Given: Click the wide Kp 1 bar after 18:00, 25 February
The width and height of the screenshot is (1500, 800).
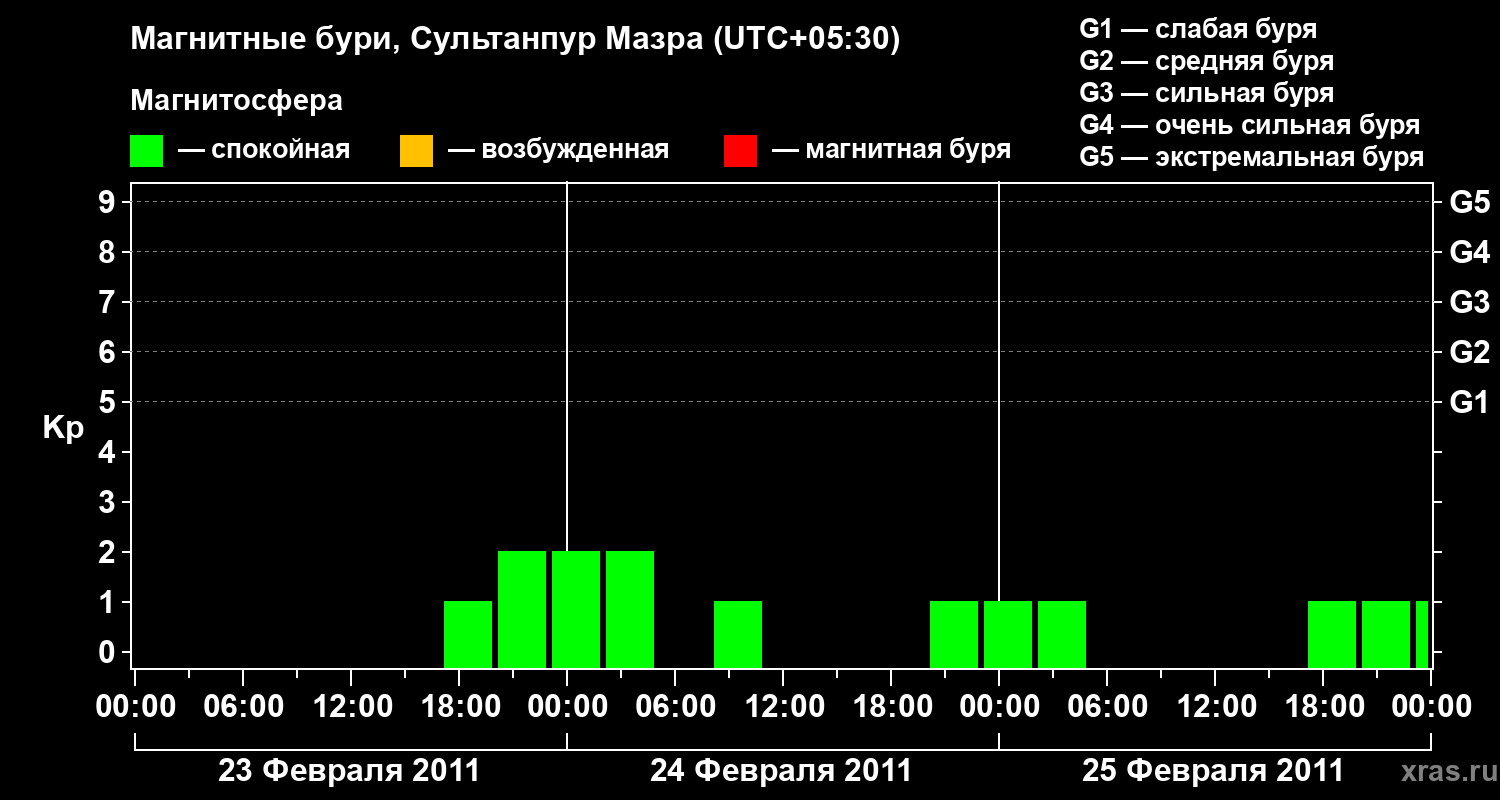Looking at the screenshot, I should [1386, 634].
